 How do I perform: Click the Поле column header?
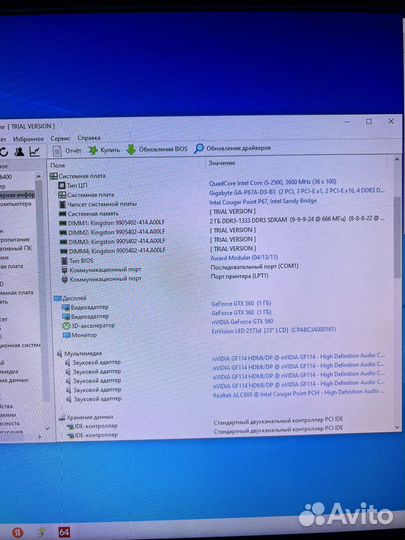pyautogui.click(x=58, y=165)
